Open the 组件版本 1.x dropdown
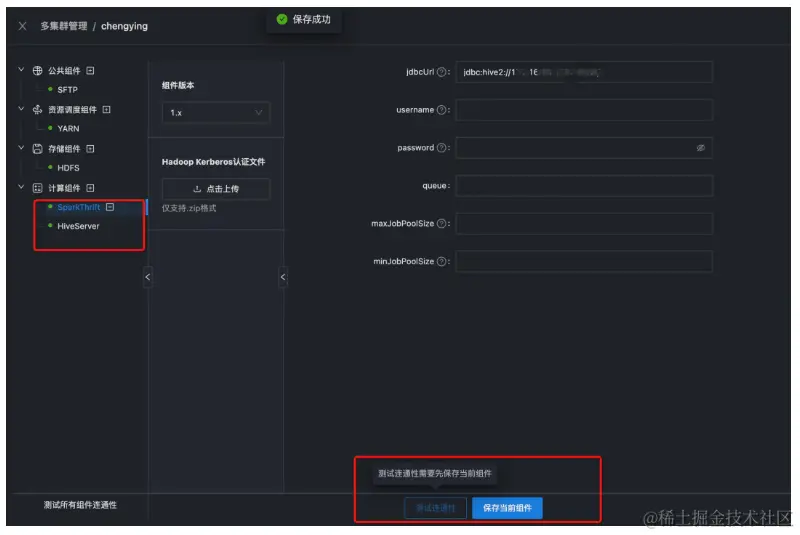 click(x=216, y=113)
